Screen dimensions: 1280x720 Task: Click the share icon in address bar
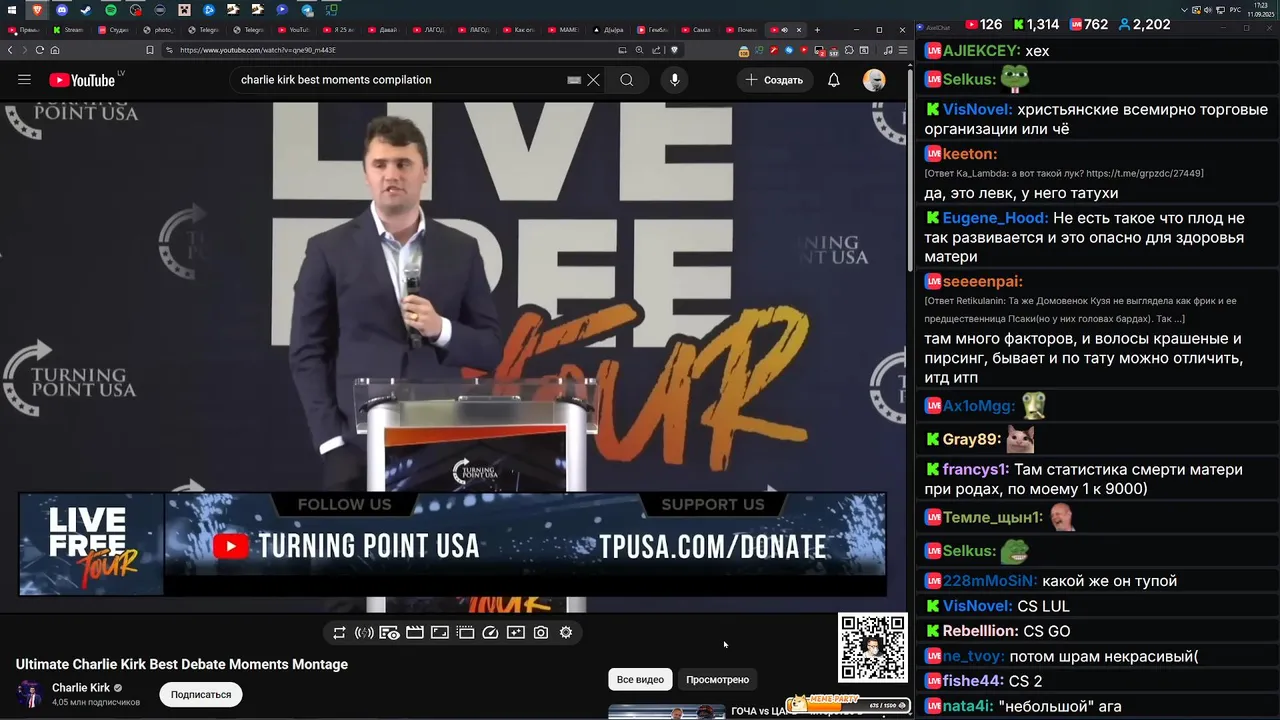(x=657, y=50)
